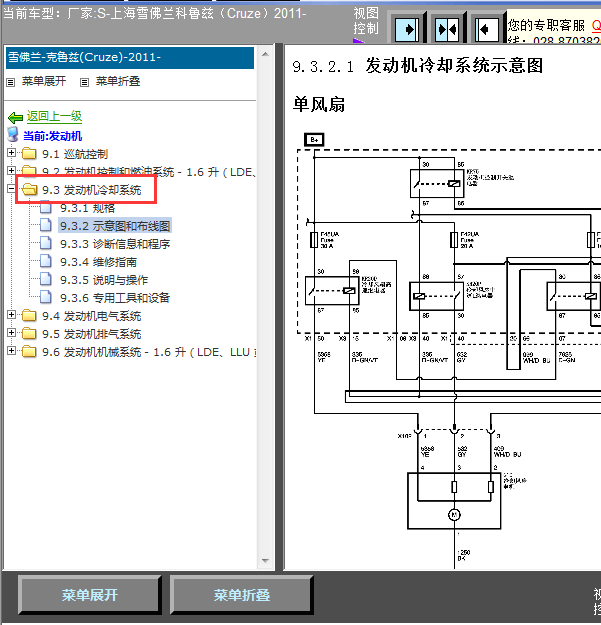Select the 9.4 发动机电气系统 folder

(x=92, y=316)
